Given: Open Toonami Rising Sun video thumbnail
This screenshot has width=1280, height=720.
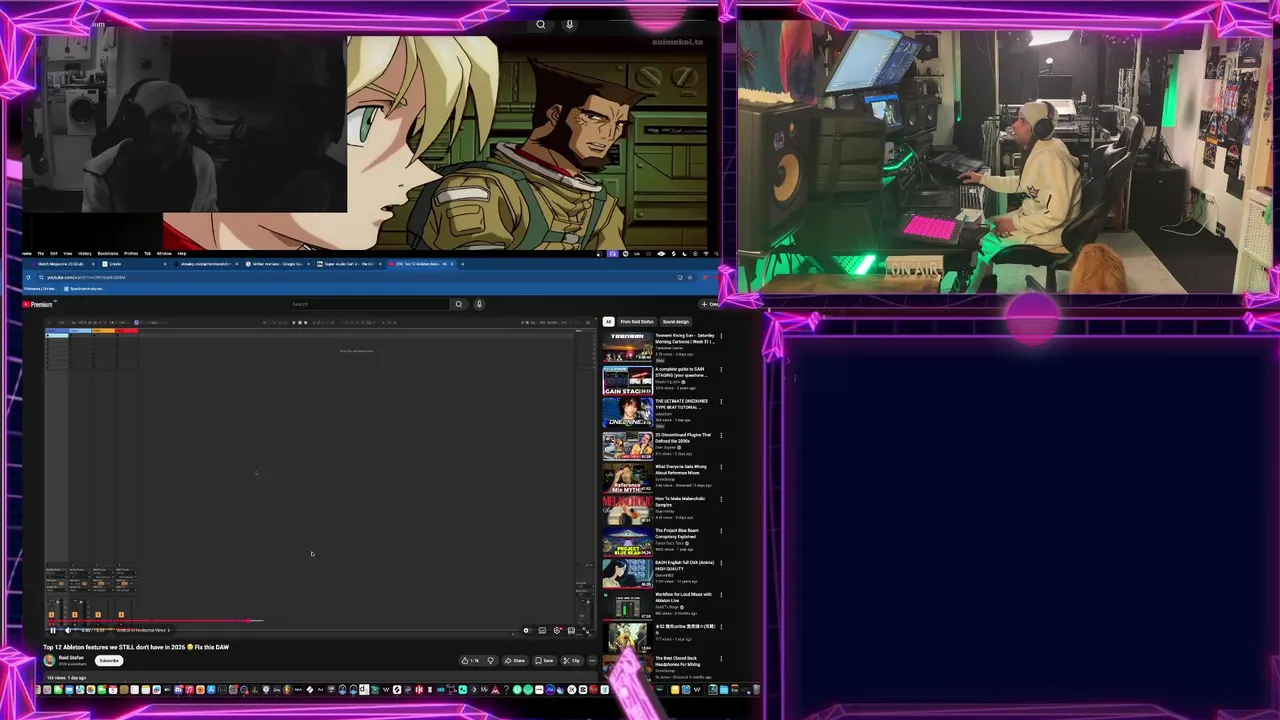Looking at the screenshot, I should pos(627,347).
